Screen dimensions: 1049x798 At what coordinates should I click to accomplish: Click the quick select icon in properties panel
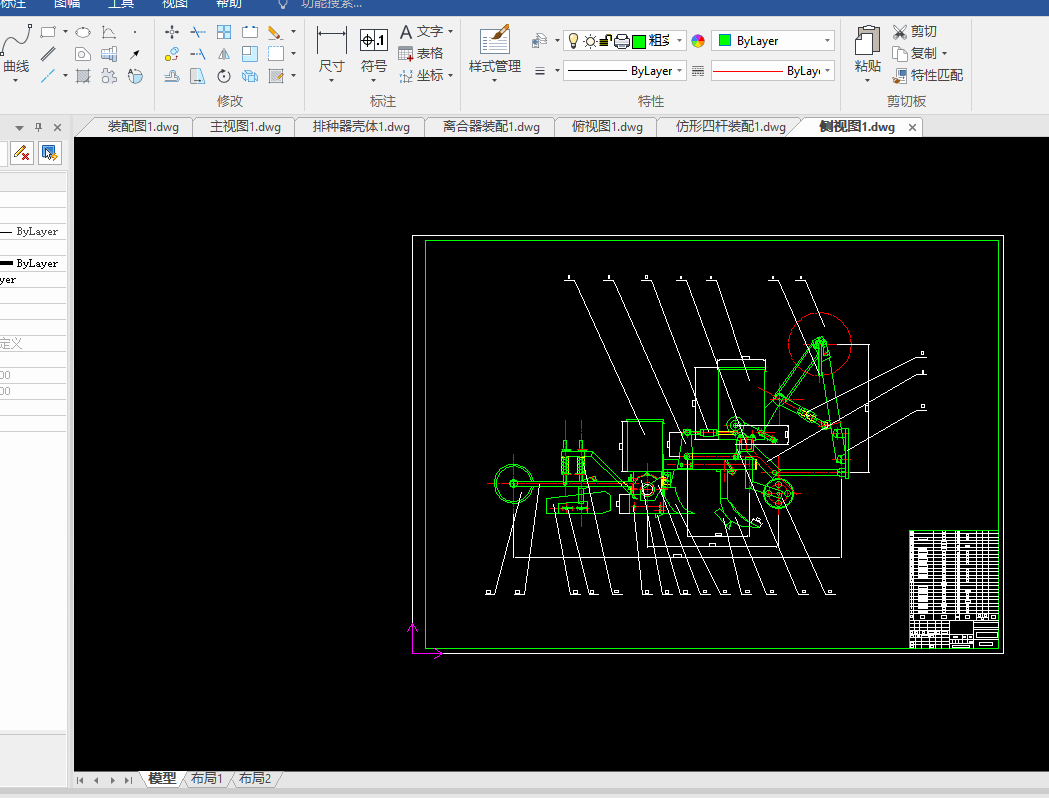49,153
